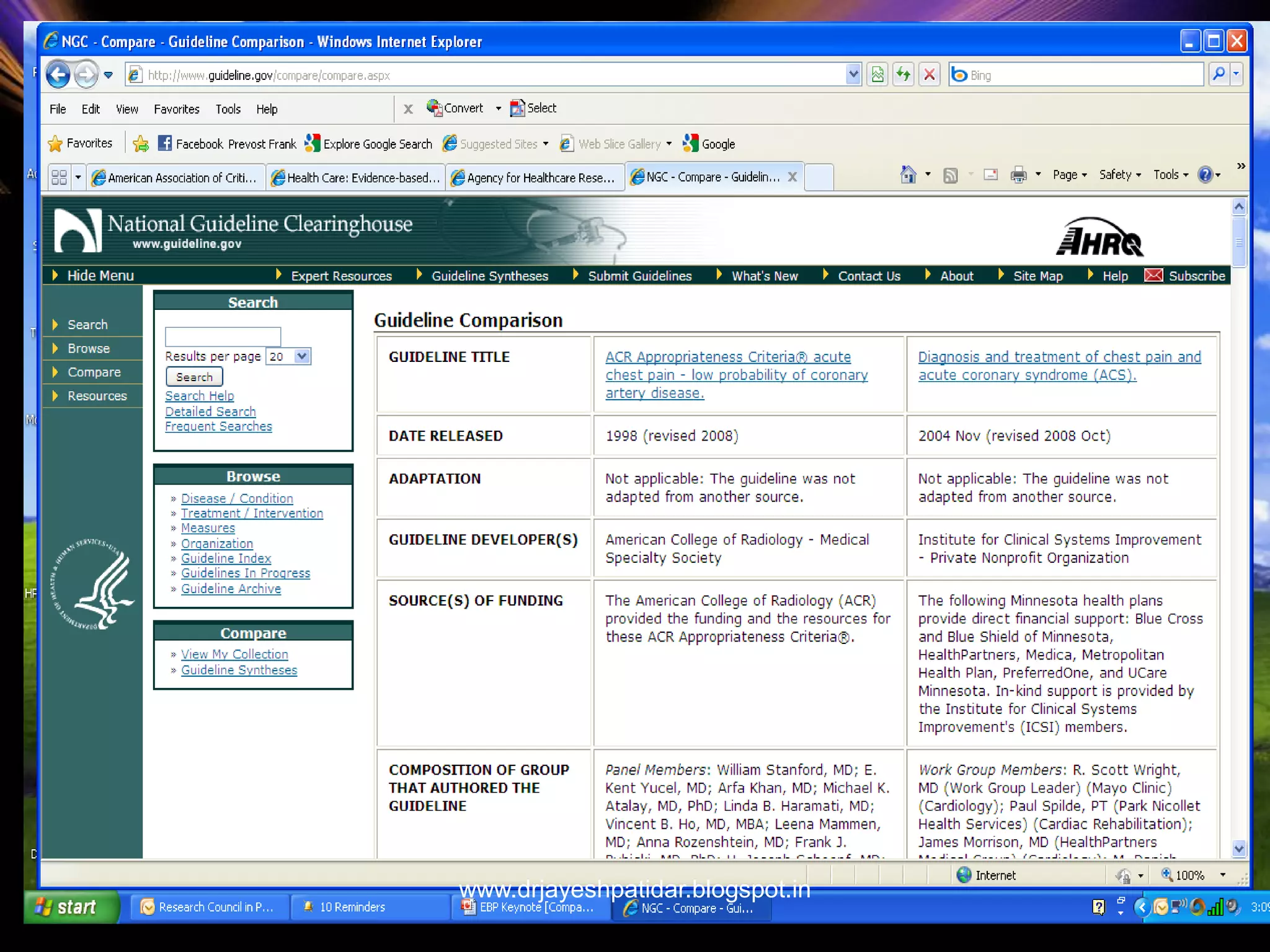Close the Convert toolbar with its X

pos(408,109)
